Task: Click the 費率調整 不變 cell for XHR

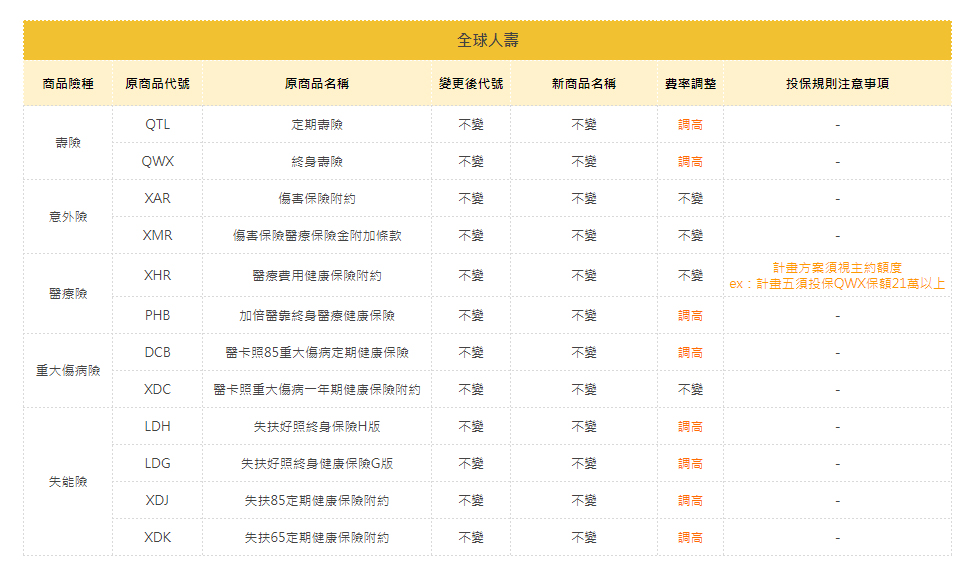Action: pos(690,275)
